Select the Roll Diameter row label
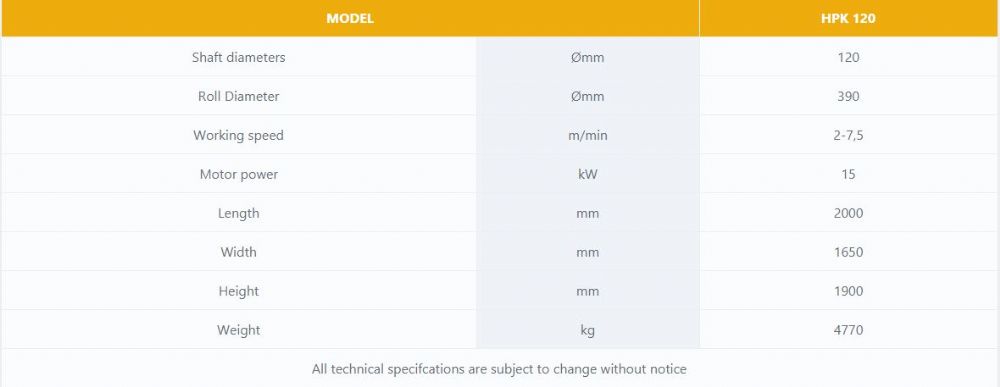Viewport: 1000px width, 387px height. [239, 96]
